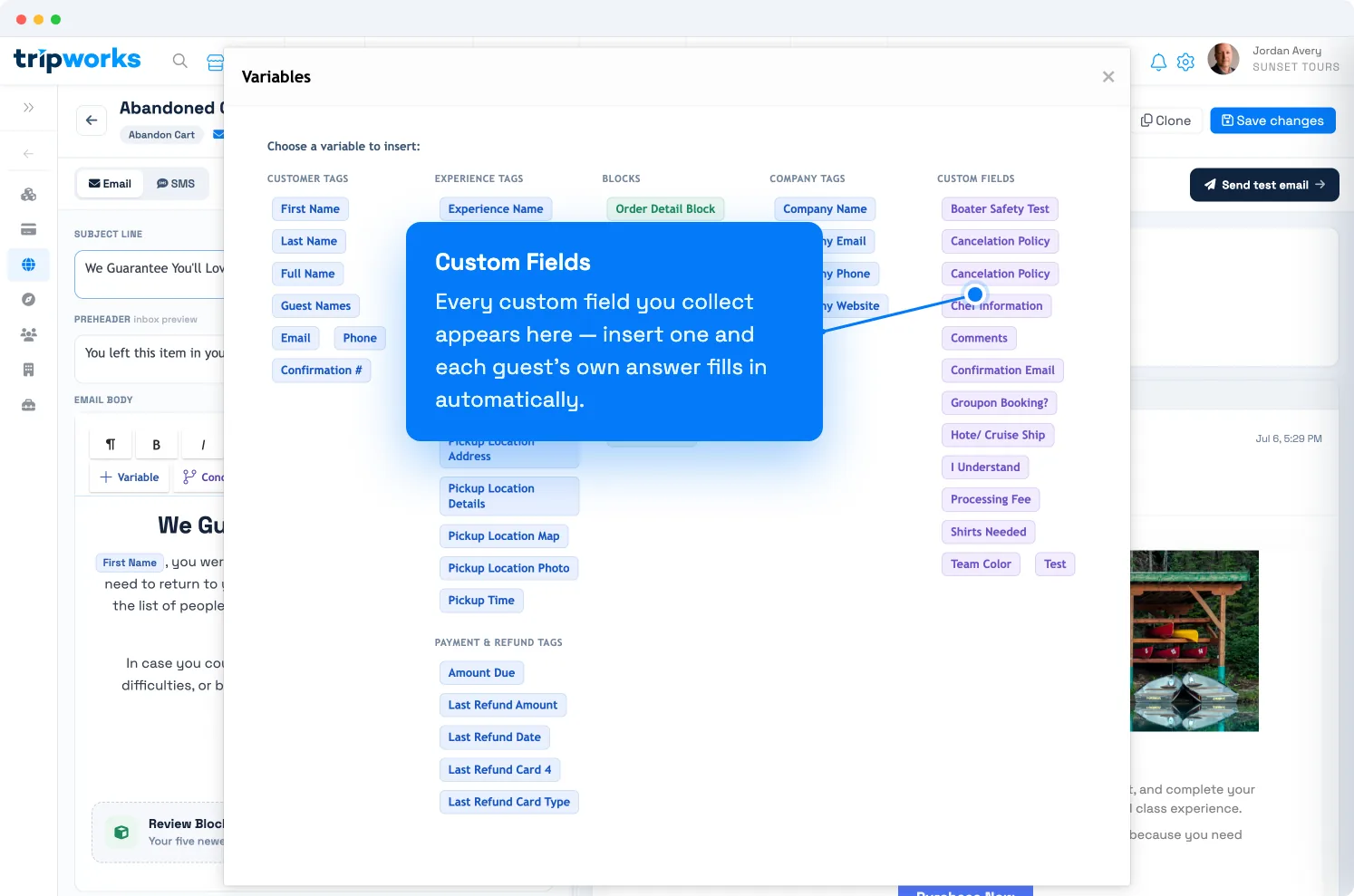Click the paragraph format toolbar icon

point(111,445)
